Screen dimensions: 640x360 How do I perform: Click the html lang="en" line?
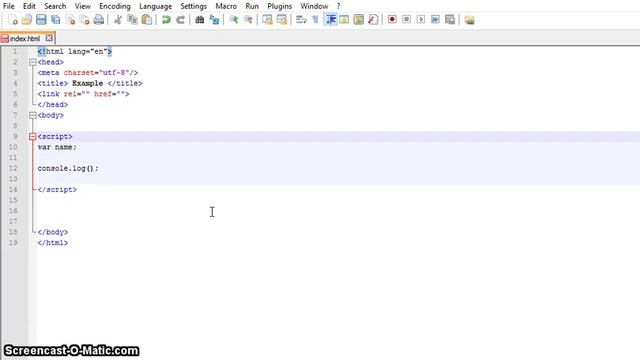point(75,51)
